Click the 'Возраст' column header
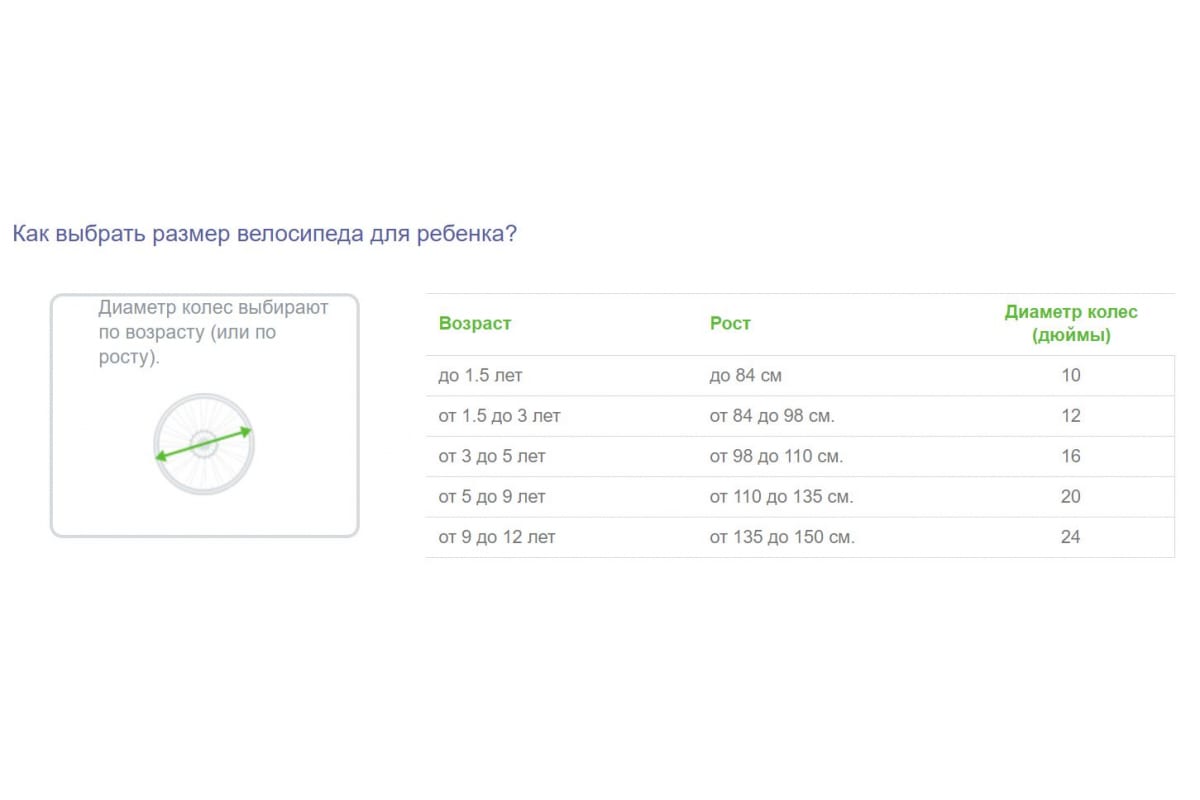The image size is (1200, 800). [x=475, y=323]
